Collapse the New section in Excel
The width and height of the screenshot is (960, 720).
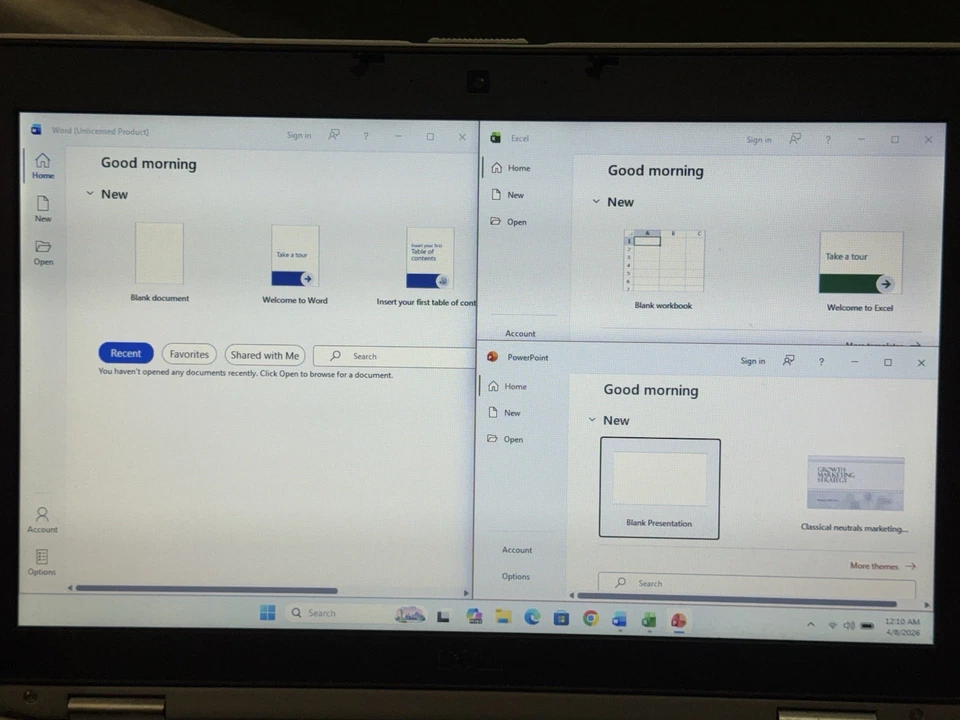pos(596,201)
